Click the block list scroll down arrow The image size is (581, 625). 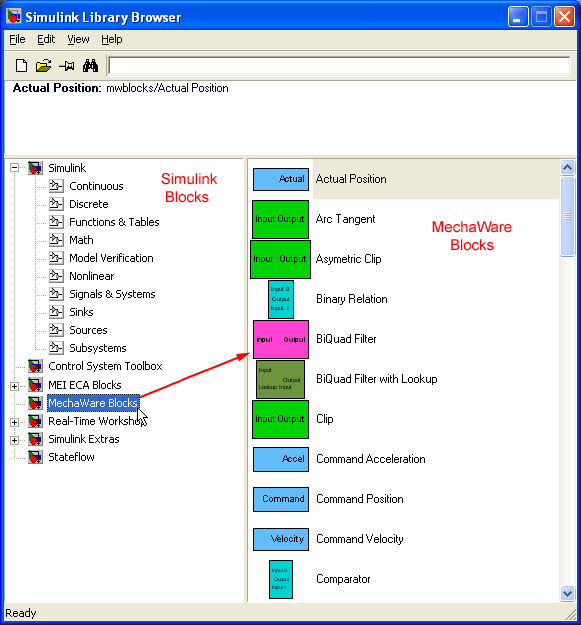click(567, 593)
